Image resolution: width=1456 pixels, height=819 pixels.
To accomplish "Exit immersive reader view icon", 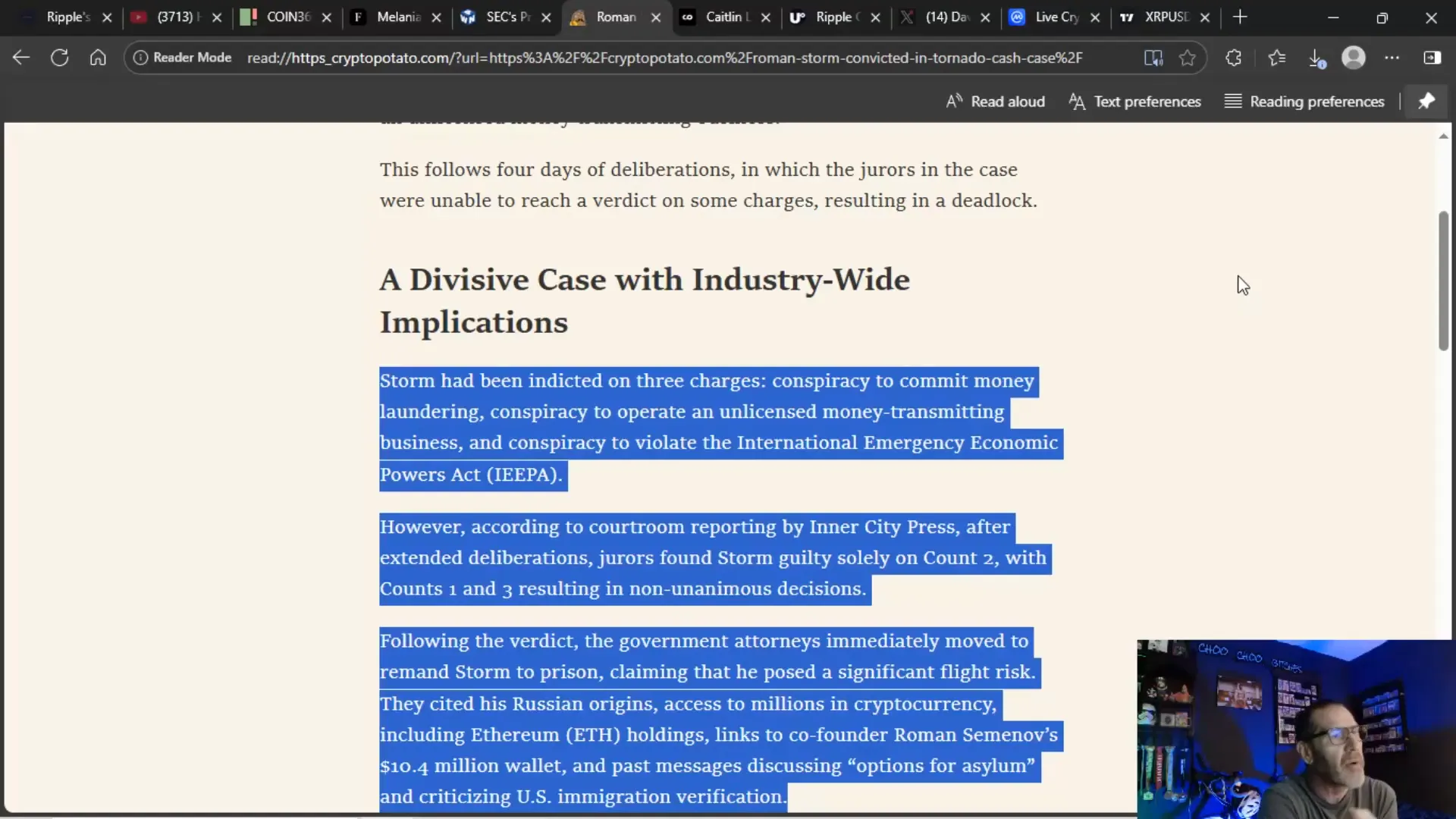I will click(1153, 58).
